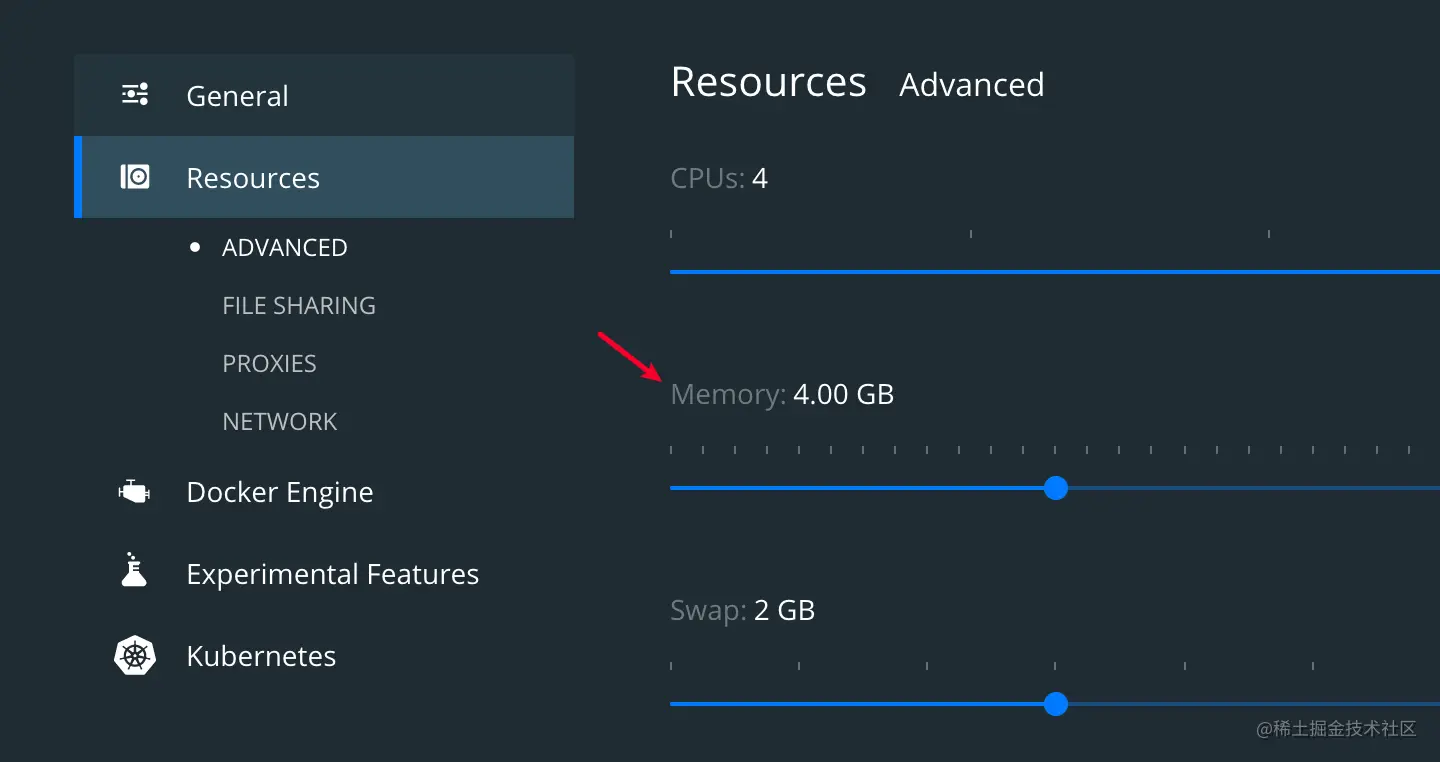Screen dimensions: 1440x762
Task: Open Docker Engine settings
Action: point(280,492)
